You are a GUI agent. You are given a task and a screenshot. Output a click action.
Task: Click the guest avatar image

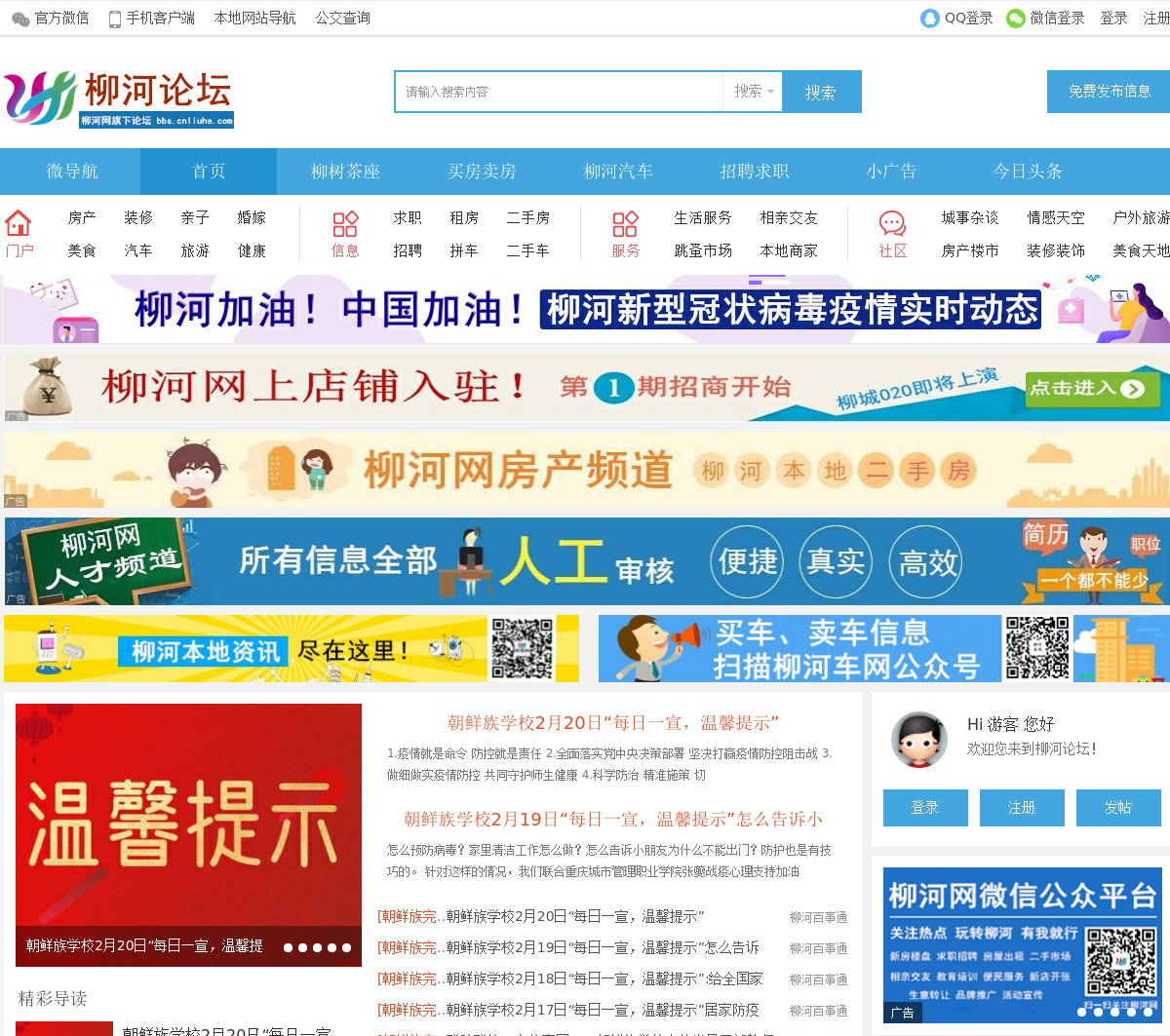click(x=919, y=740)
